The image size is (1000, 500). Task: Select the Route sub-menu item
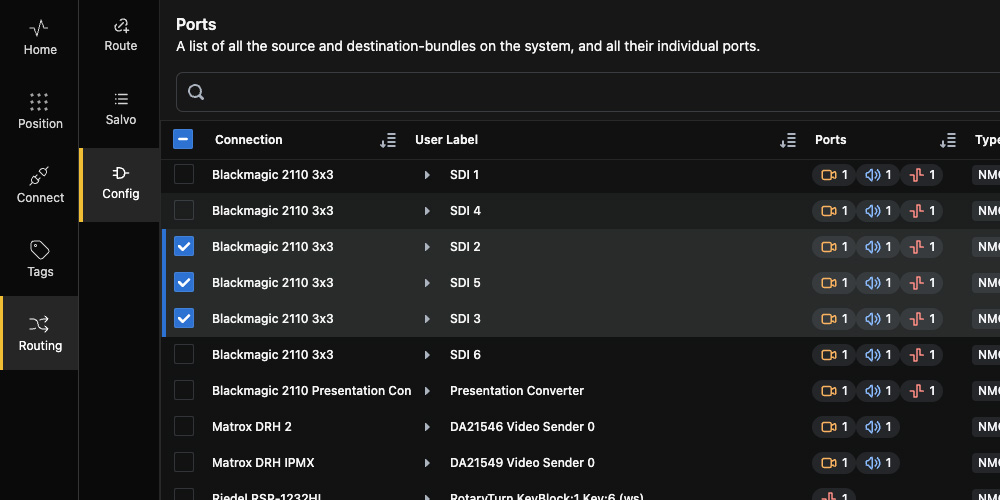(121, 36)
